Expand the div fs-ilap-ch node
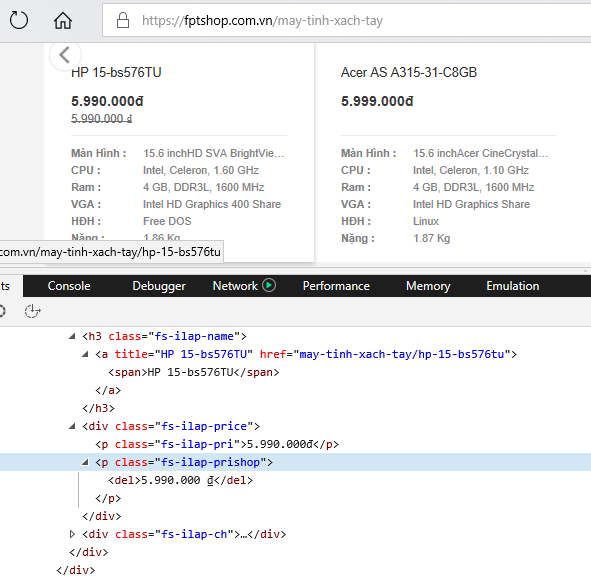 point(72,534)
